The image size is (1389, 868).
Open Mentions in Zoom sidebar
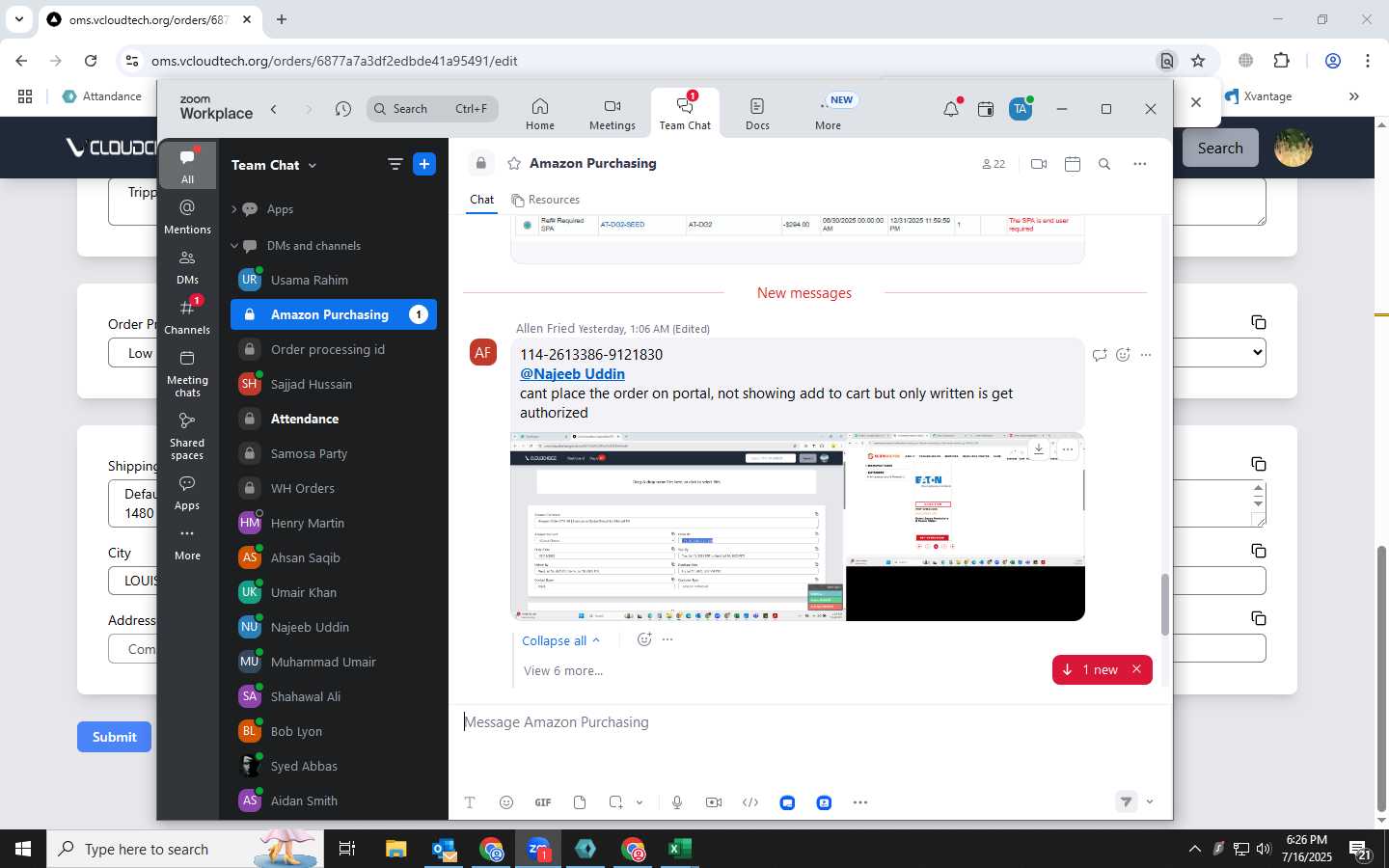pos(187,217)
